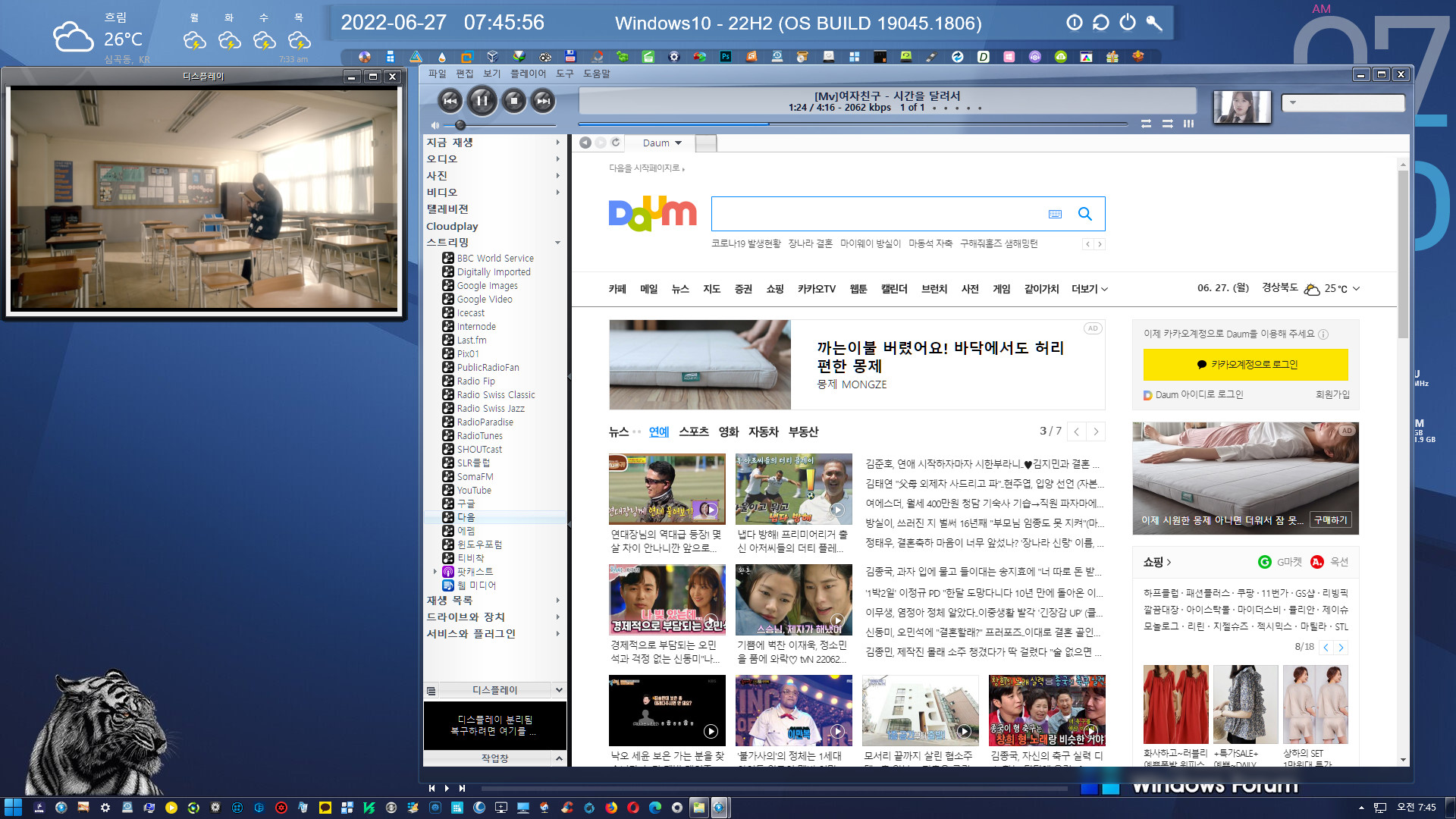Open the 뉴스 link in Daum navigation
Screen dimensions: 1456x819
[680, 289]
